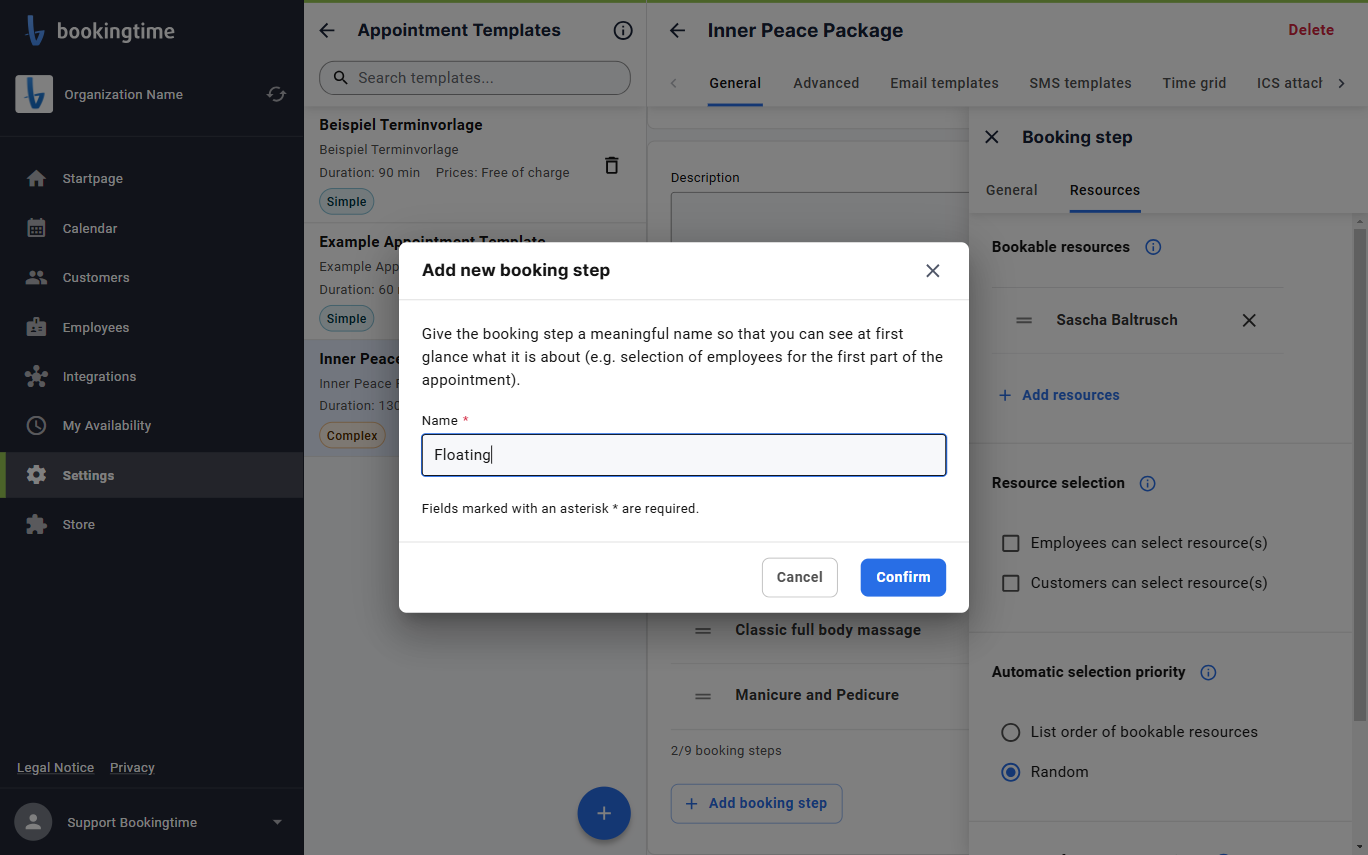Confirm the new booking step
This screenshot has width=1368, height=855.
click(x=903, y=577)
